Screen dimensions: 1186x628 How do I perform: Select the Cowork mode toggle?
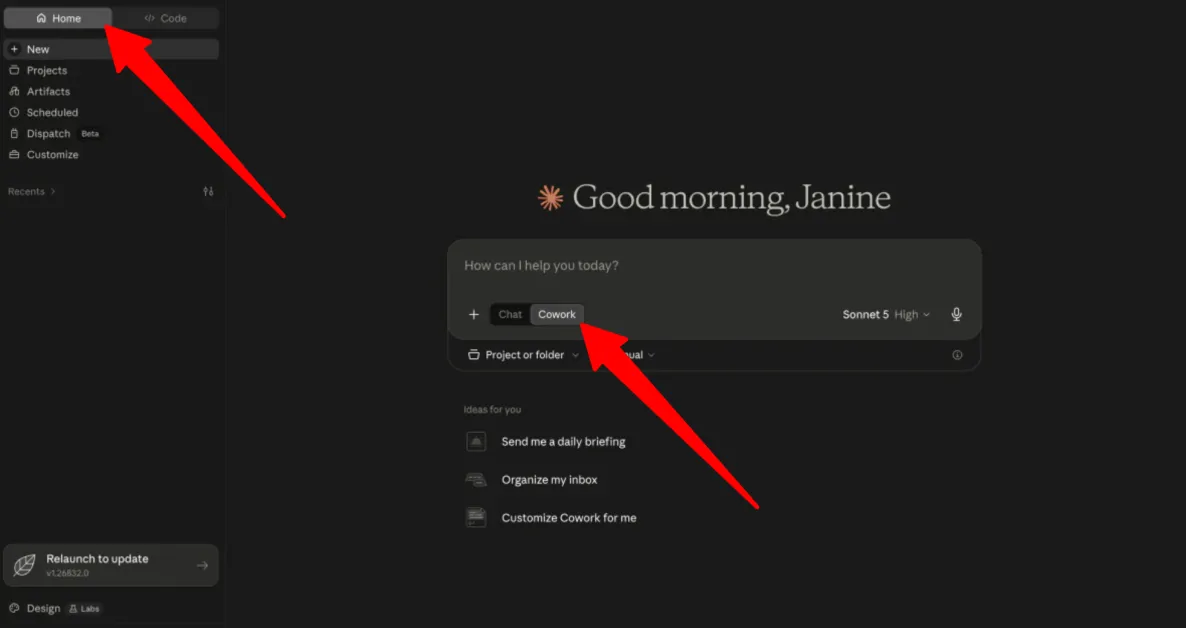coord(557,315)
